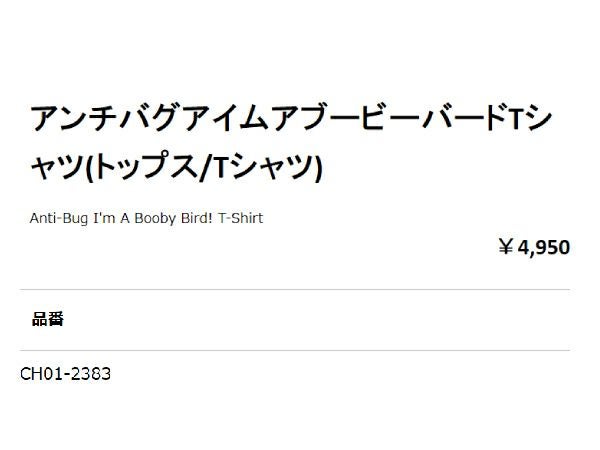Click the second line of the title
Image resolution: width=600 pixels, height=450 pixels.
(175, 167)
